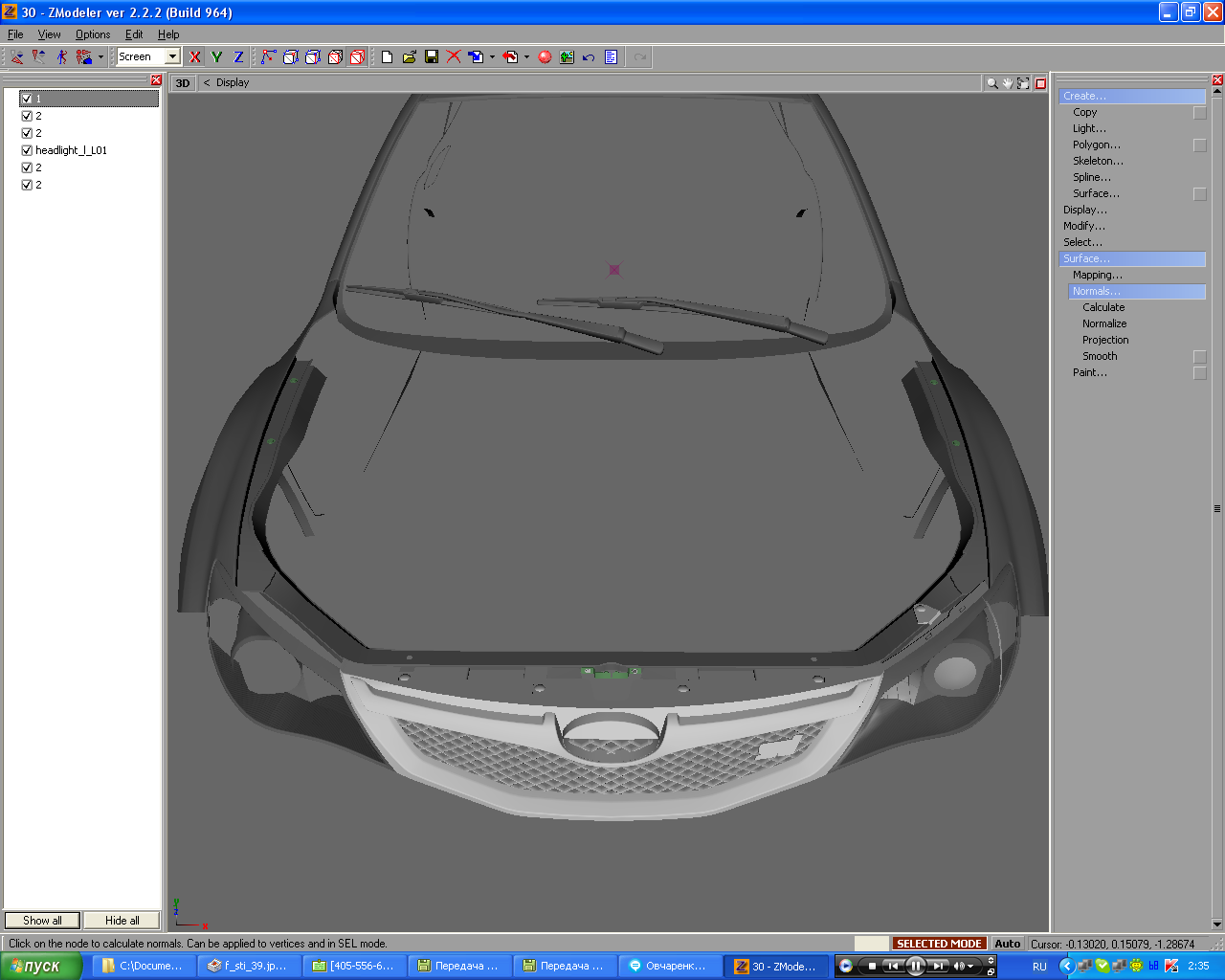Screen dimensions: 1225x980
Task: Toggle checkbox of first object named 1
Action: (x=27, y=99)
